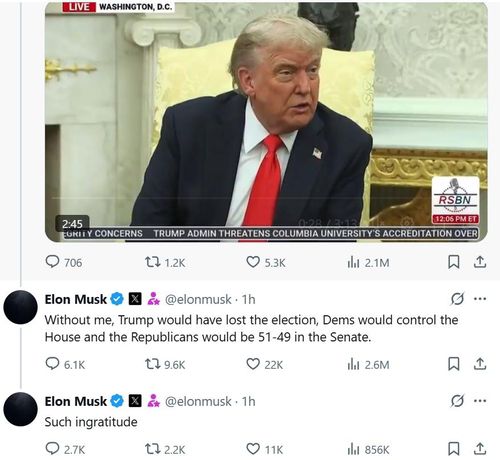Like the 'Such ingratitude' tweet
Screen dimensions: 500x460
(265, 449)
